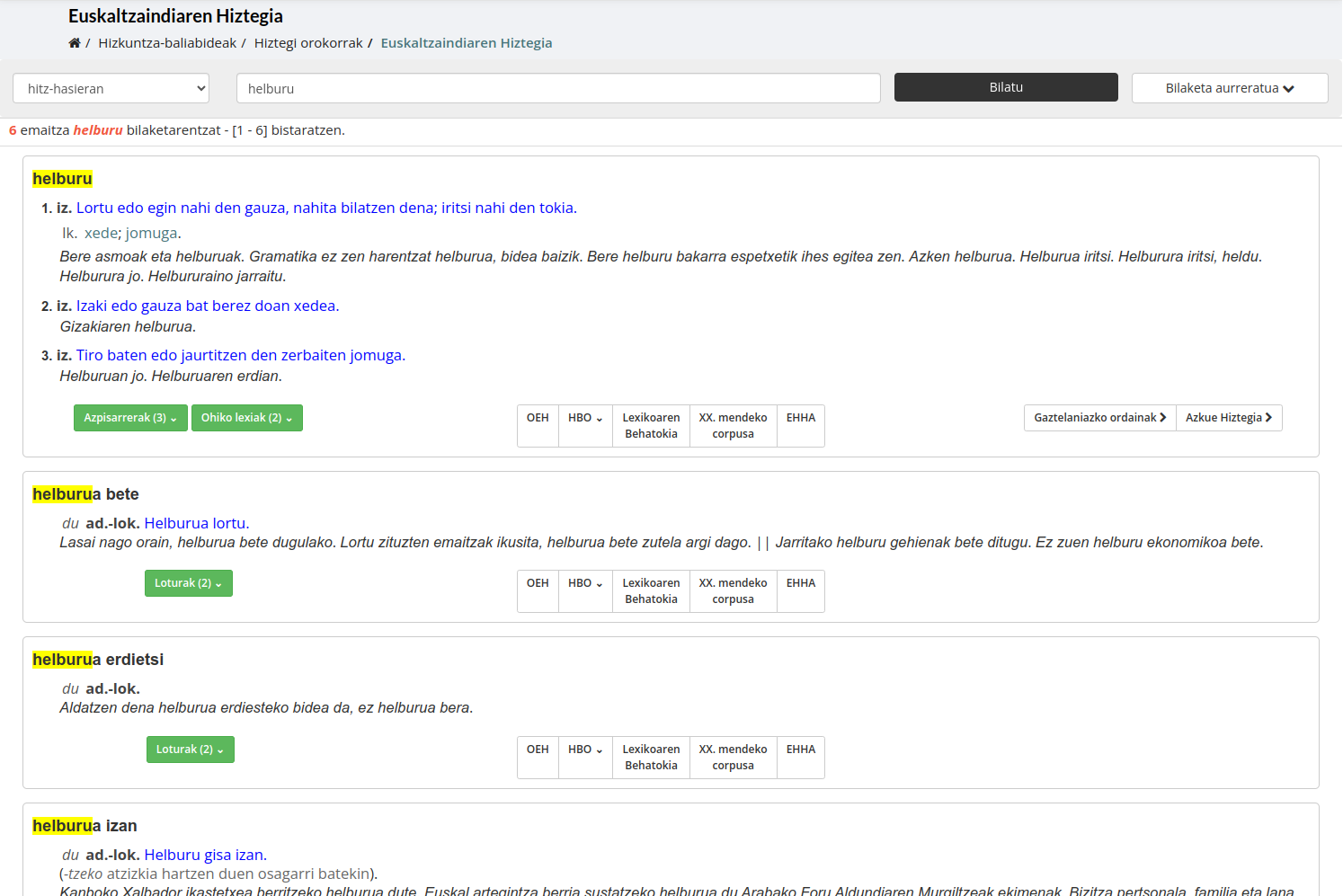1343x896 pixels.
Task: Expand Ohiko lexiak (2) list
Action: click(x=246, y=418)
